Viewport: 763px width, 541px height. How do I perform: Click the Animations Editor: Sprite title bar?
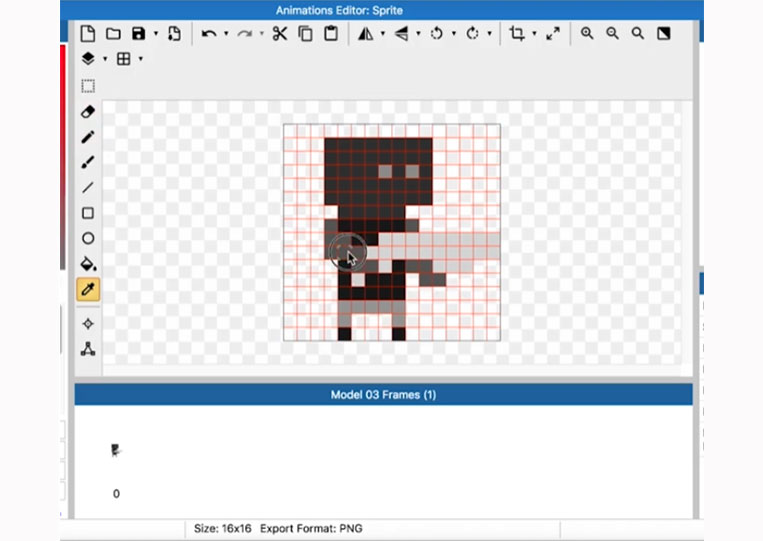(x=382, y=10)
